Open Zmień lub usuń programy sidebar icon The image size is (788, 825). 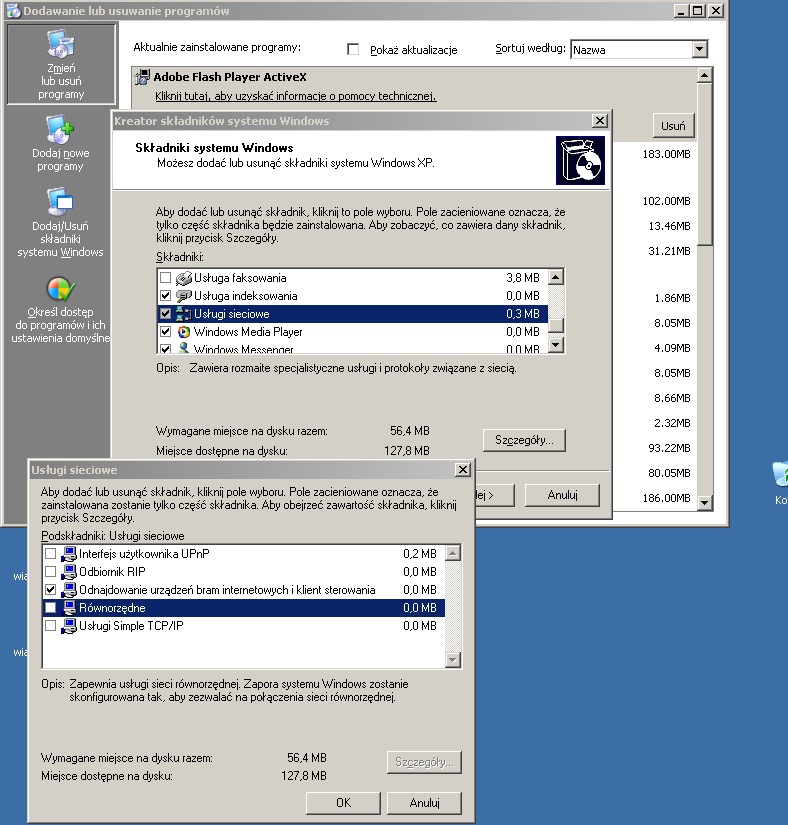(x=61, y=43)
